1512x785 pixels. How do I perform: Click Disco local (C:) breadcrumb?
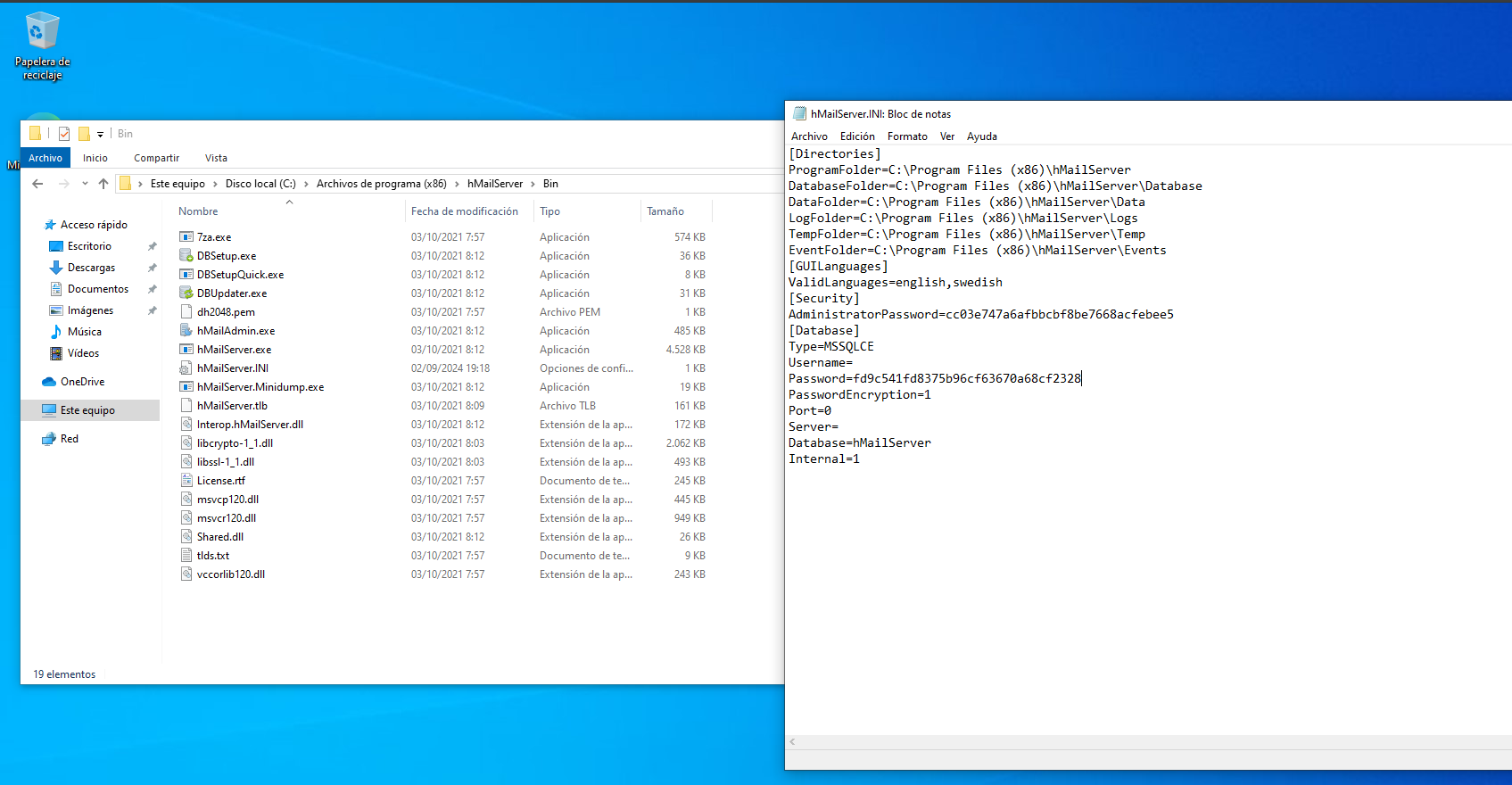tap(260, 184)
